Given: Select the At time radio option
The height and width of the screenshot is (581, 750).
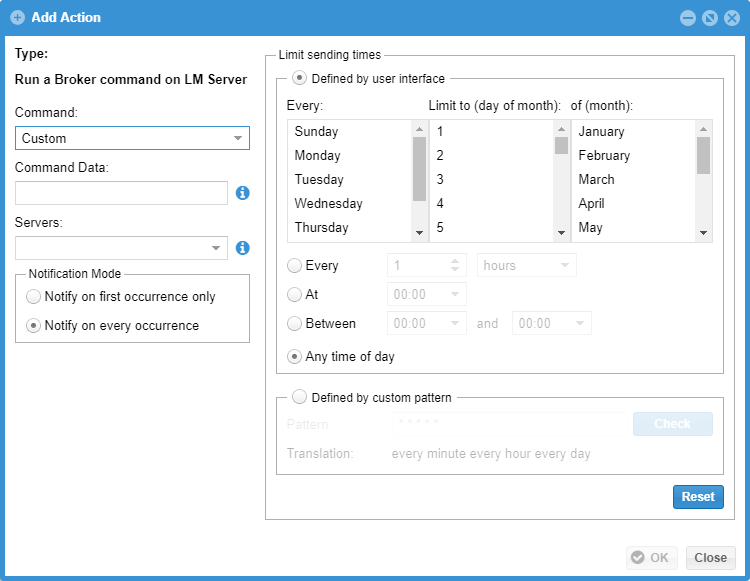Looking at the screenshot, I should [294, 295].
